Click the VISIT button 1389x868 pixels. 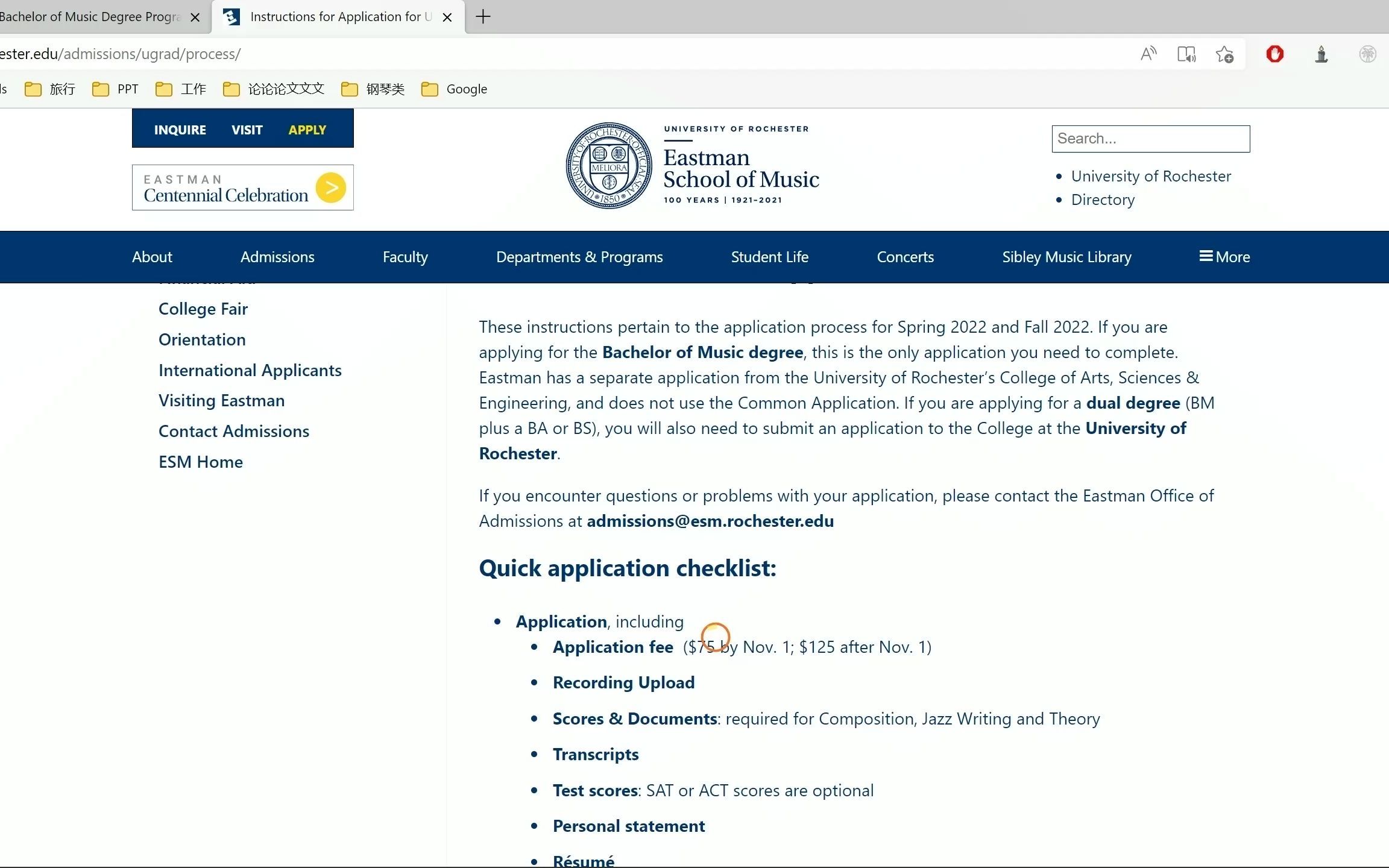pos(247,130)
